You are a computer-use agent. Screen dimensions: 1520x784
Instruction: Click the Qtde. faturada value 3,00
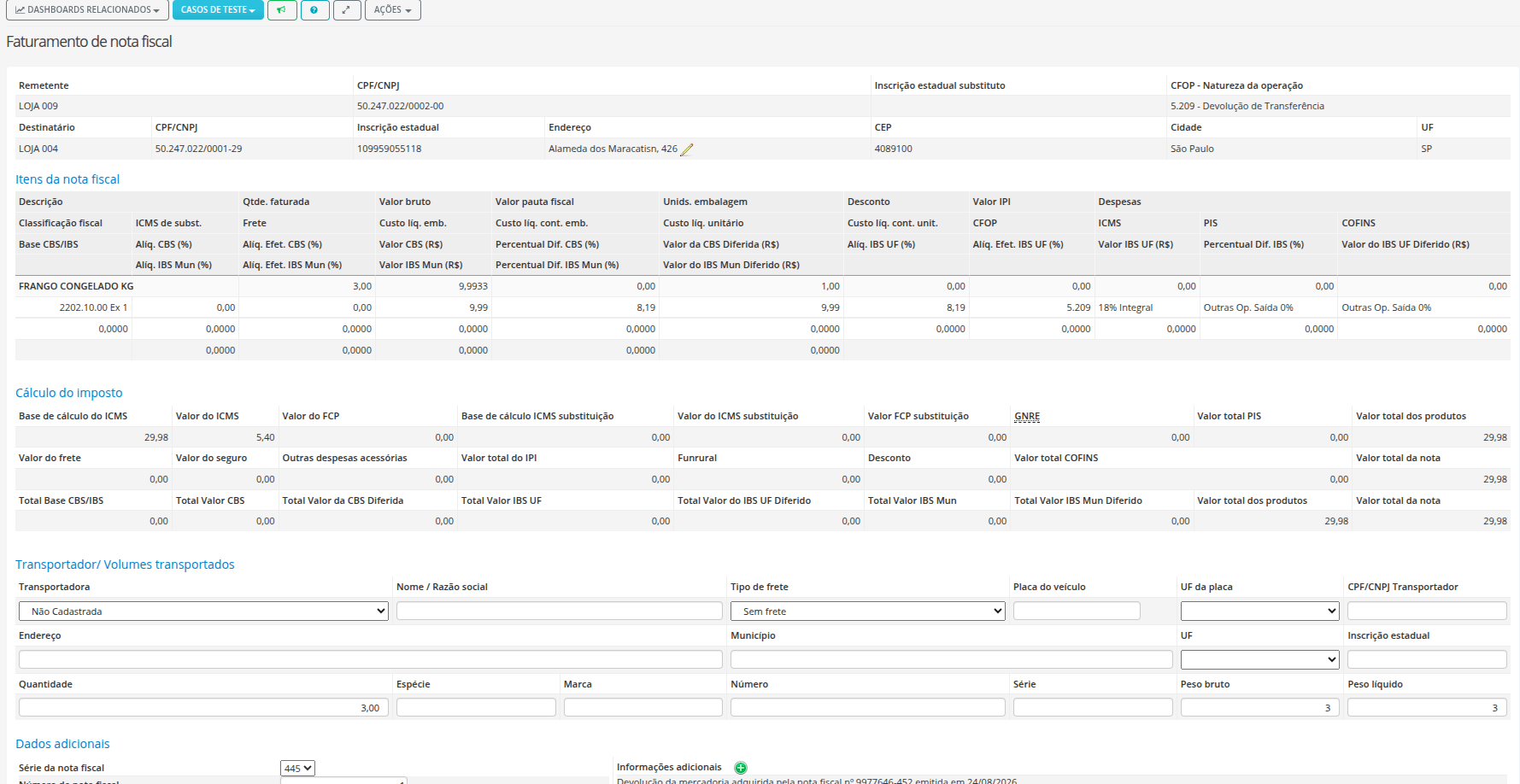(x=362, y=287)
